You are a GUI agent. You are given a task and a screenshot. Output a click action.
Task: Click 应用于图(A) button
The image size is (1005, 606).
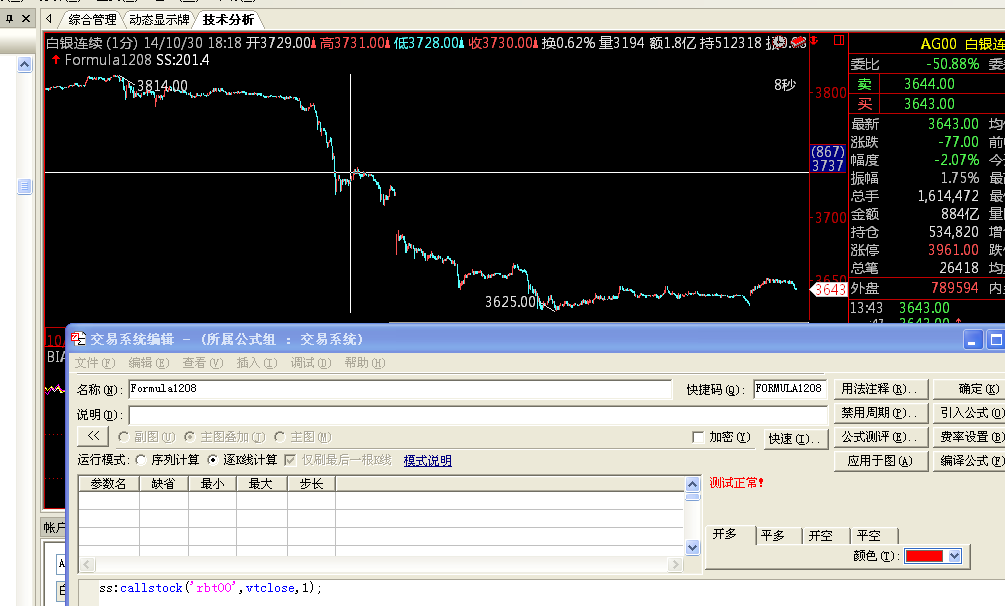881,460
